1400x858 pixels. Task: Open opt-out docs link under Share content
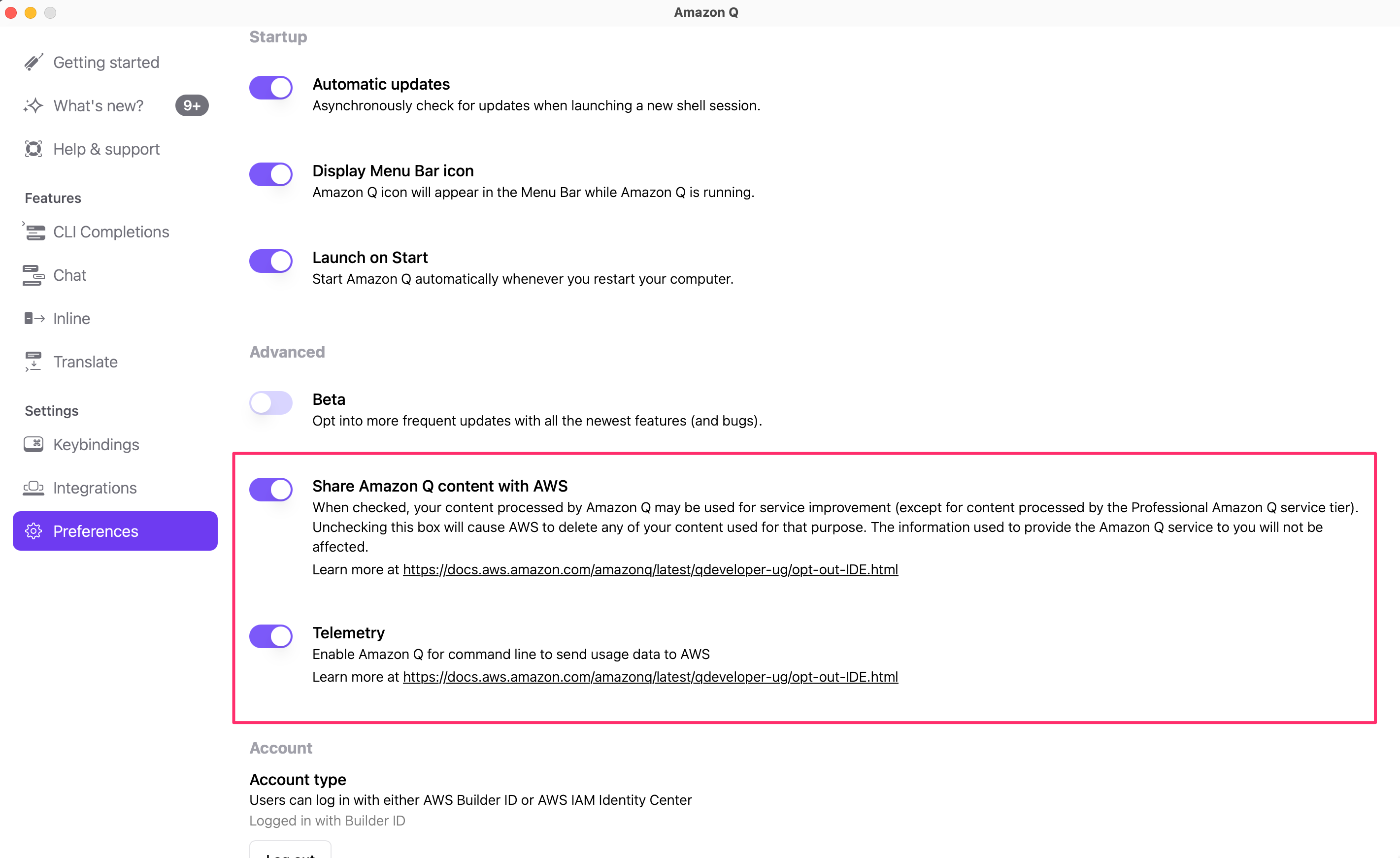(x=650, y=569)
